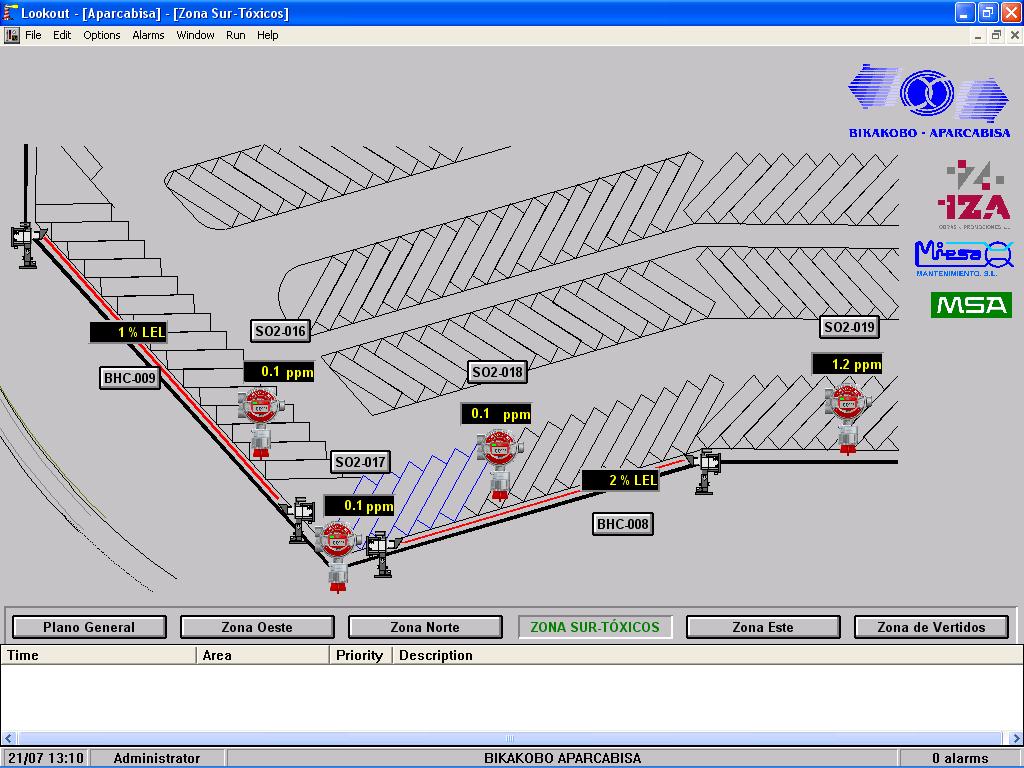This screenshot has height=768, width=1024.
Task: Click the Administrator status bar entry
Action: [x=157, y=758]
